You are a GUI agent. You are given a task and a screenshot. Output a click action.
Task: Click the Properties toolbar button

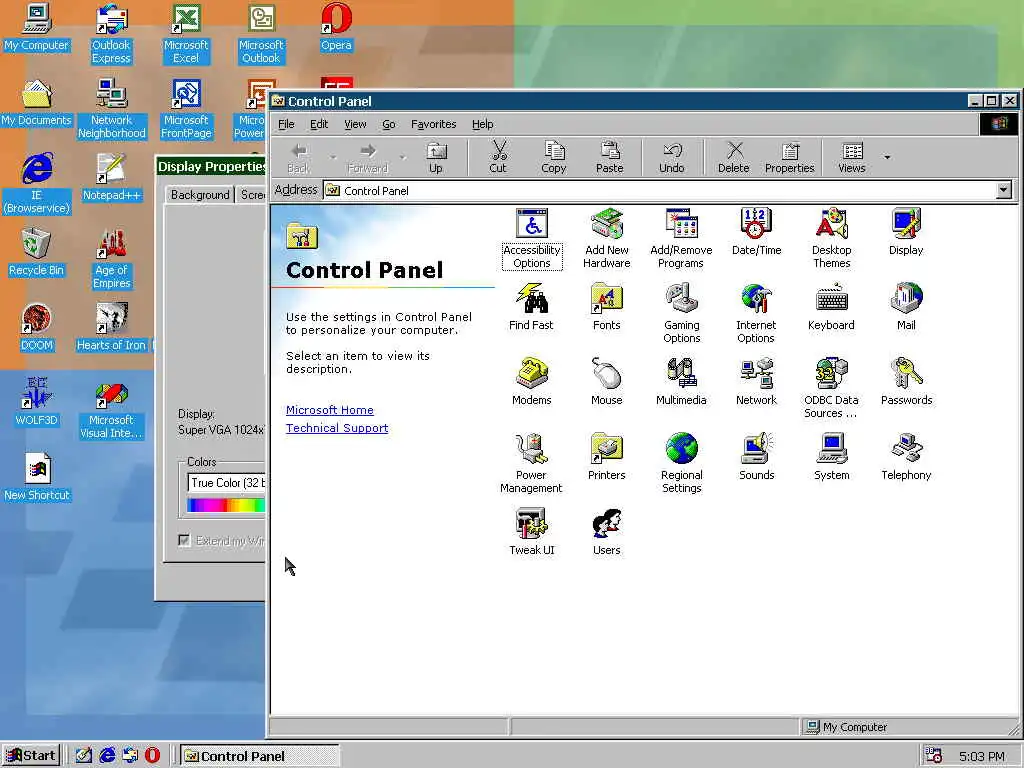pyautogui.click(x=790, y=158)
